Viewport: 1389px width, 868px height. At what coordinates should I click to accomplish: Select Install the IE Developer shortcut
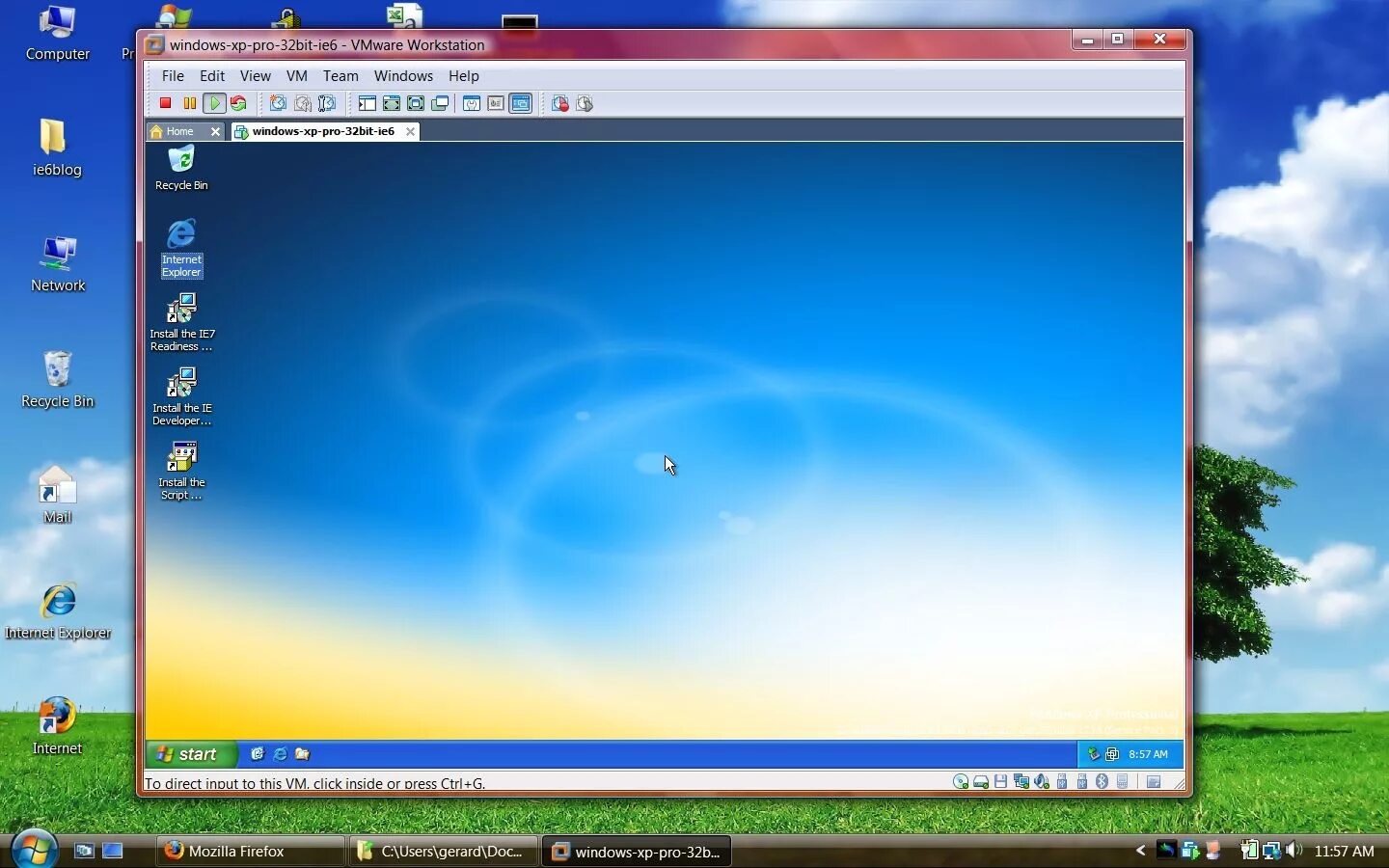click(x=181, y=396)
